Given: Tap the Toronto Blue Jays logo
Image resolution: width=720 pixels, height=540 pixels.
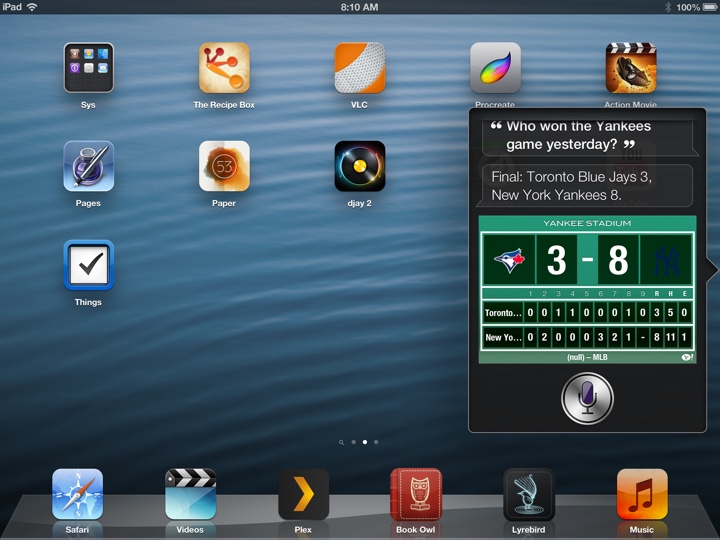Looking at the screenshot, I should click(509, 260).
